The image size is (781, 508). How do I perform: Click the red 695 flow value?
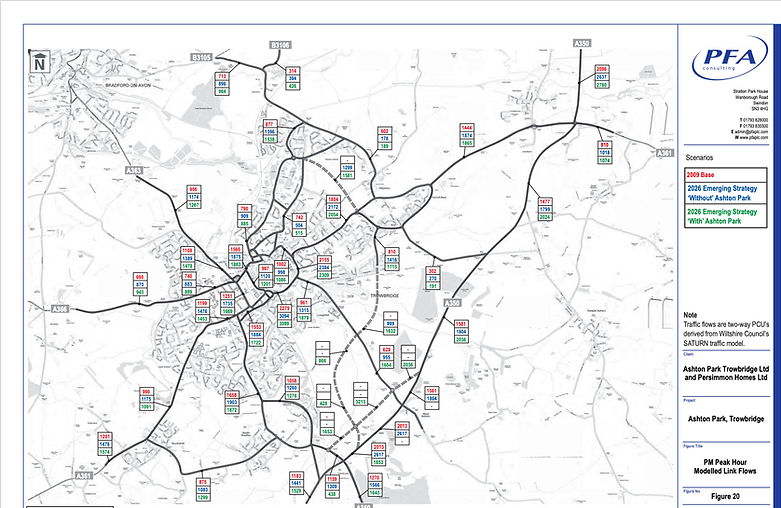coord(140,276)
